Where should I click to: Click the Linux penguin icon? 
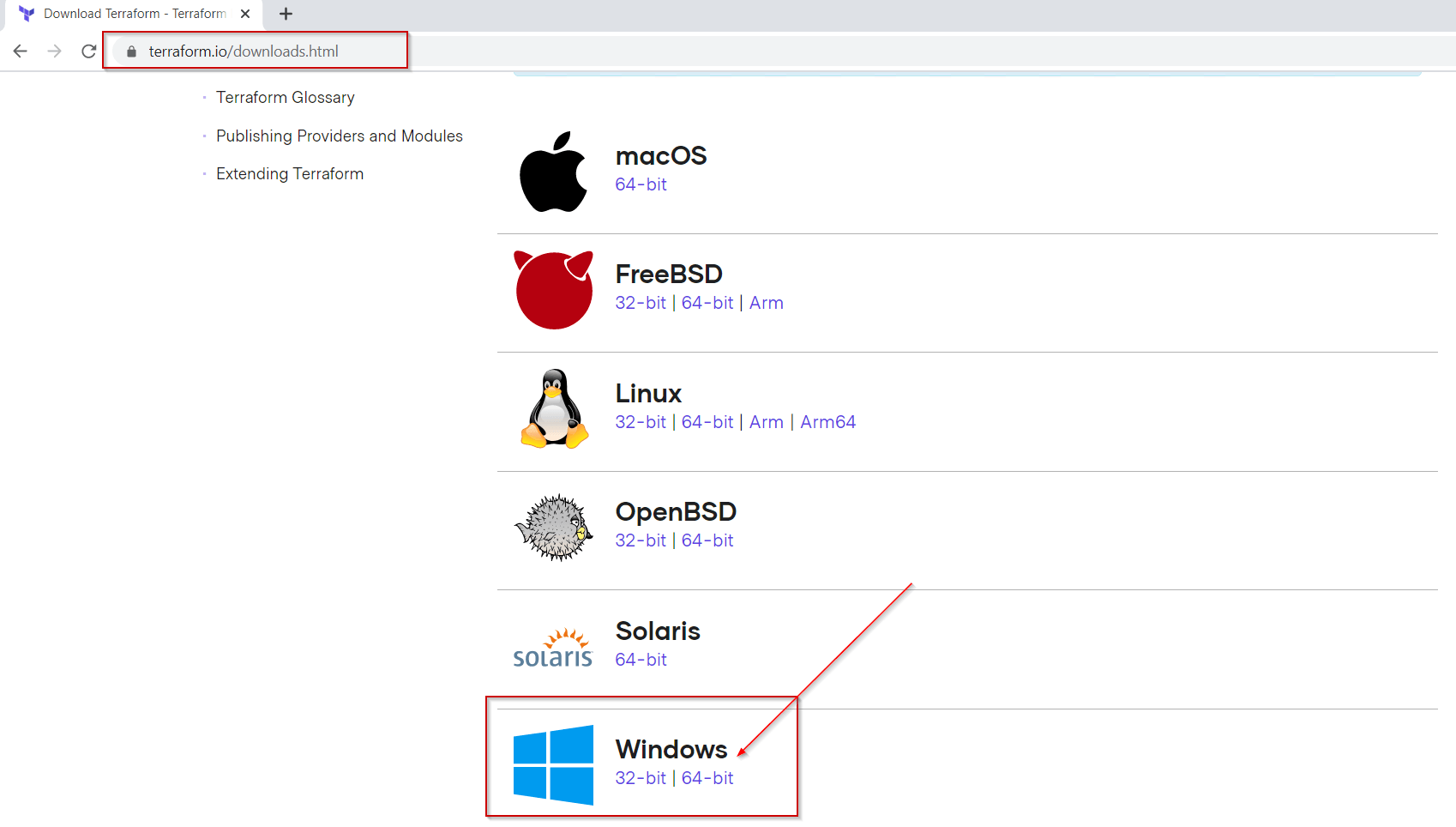(x=553, y=408)
